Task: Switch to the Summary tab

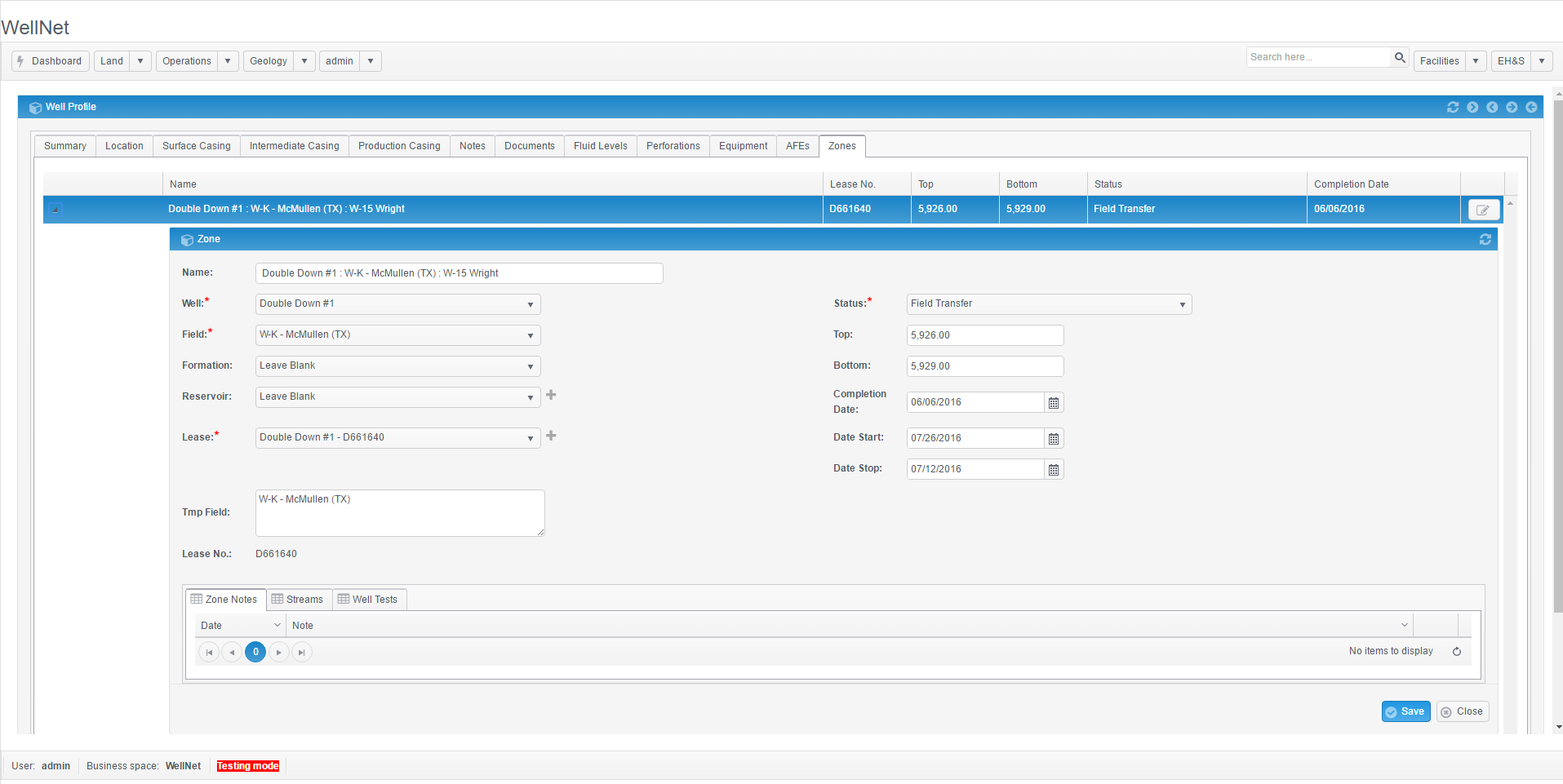Action: tap(65, 146)
